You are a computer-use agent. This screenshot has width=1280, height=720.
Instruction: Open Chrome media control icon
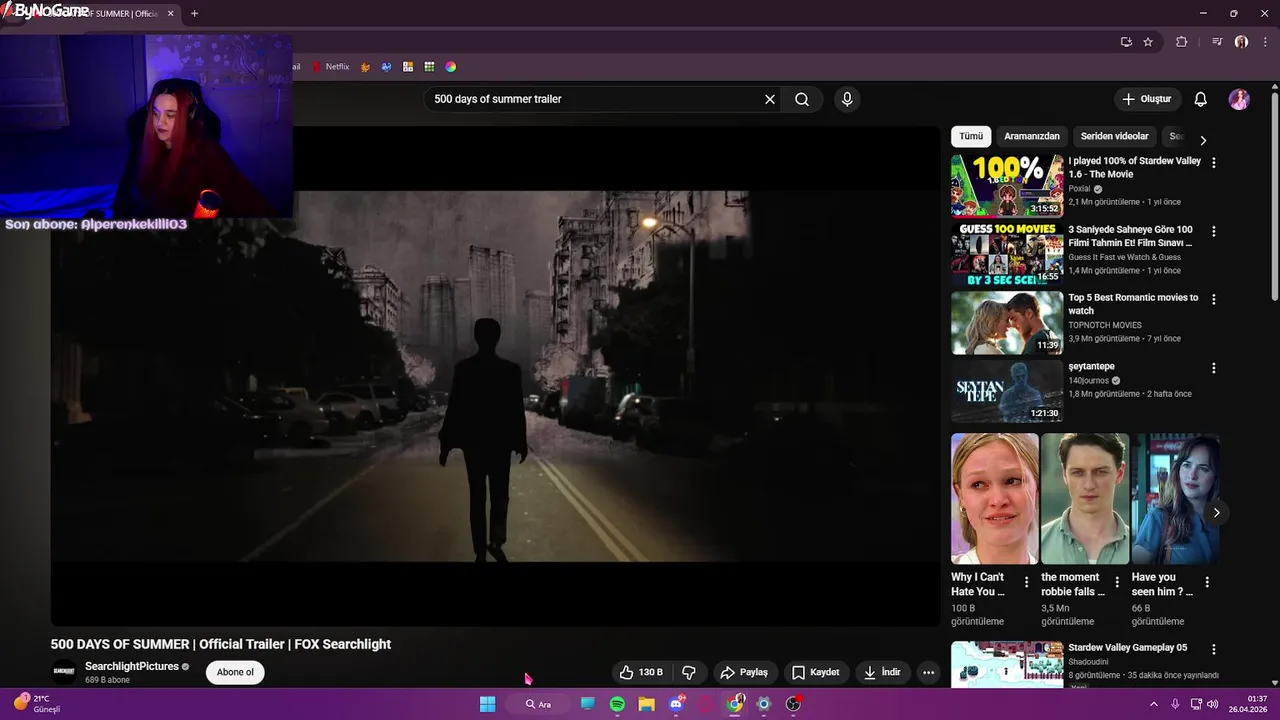pos(1217,42)
